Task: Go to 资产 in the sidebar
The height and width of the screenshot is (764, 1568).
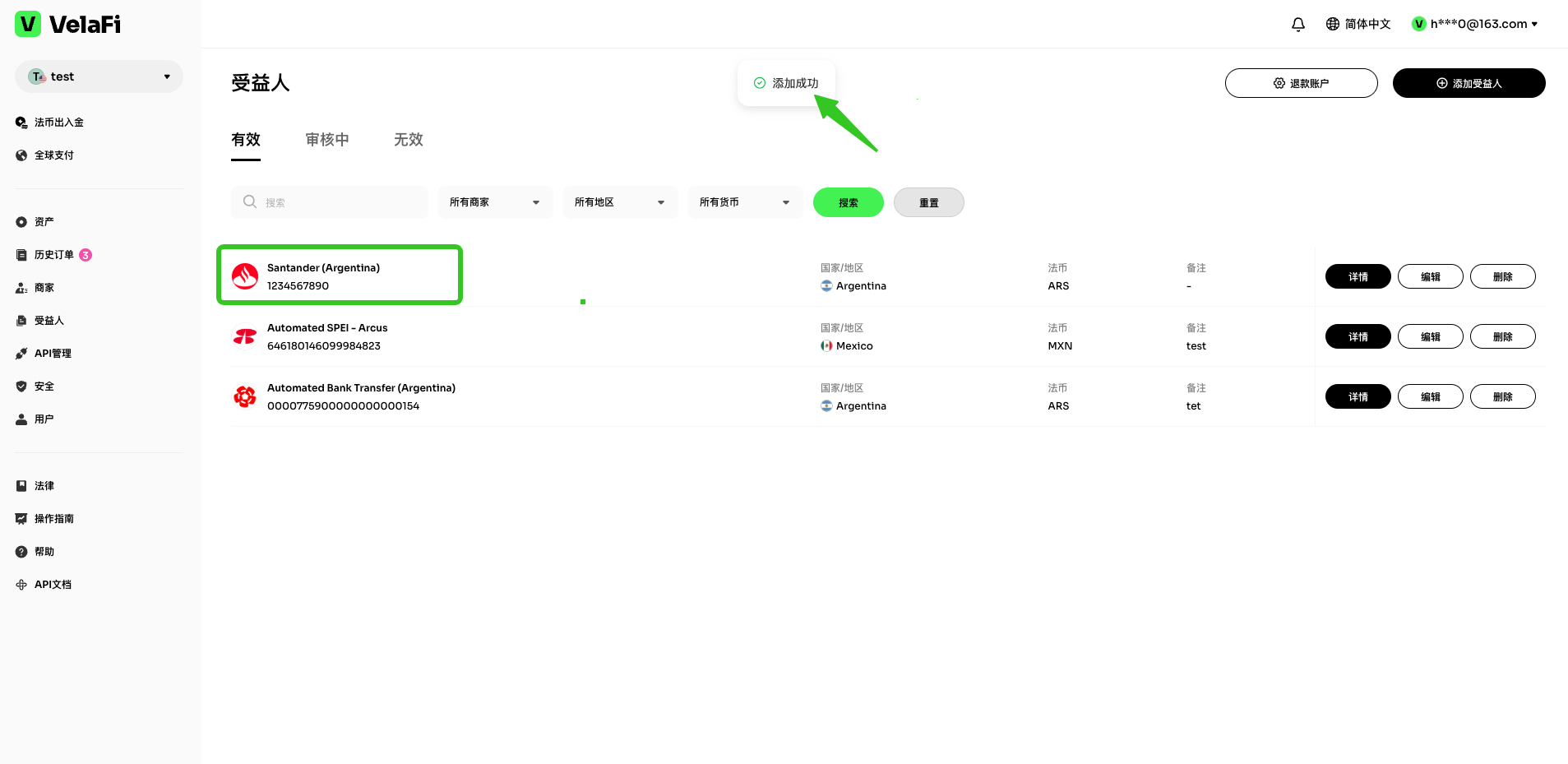Action: click(44, 222)
